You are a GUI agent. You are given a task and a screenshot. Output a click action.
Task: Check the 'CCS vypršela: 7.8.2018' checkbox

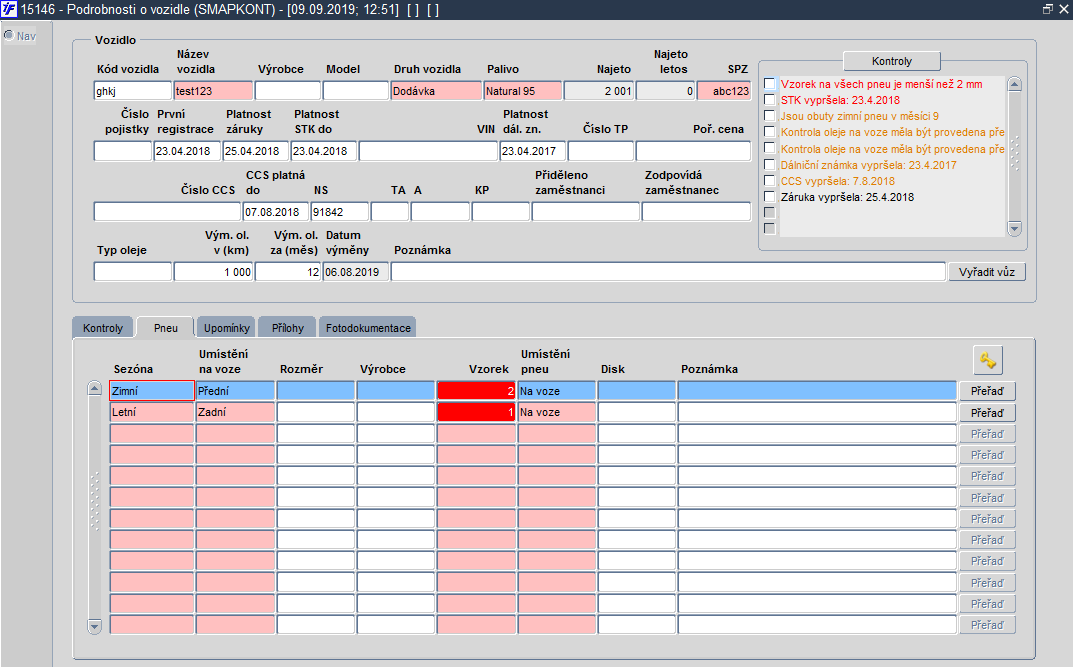[770, 181]
